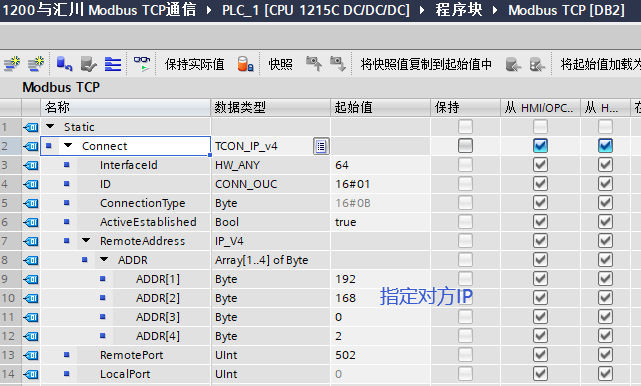Toggle monitor all glasses icon

click(x=142, y=64)
